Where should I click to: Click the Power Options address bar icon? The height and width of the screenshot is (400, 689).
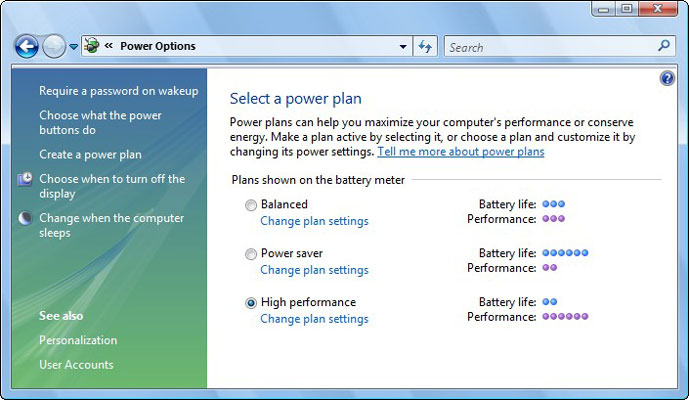point(92,46)
